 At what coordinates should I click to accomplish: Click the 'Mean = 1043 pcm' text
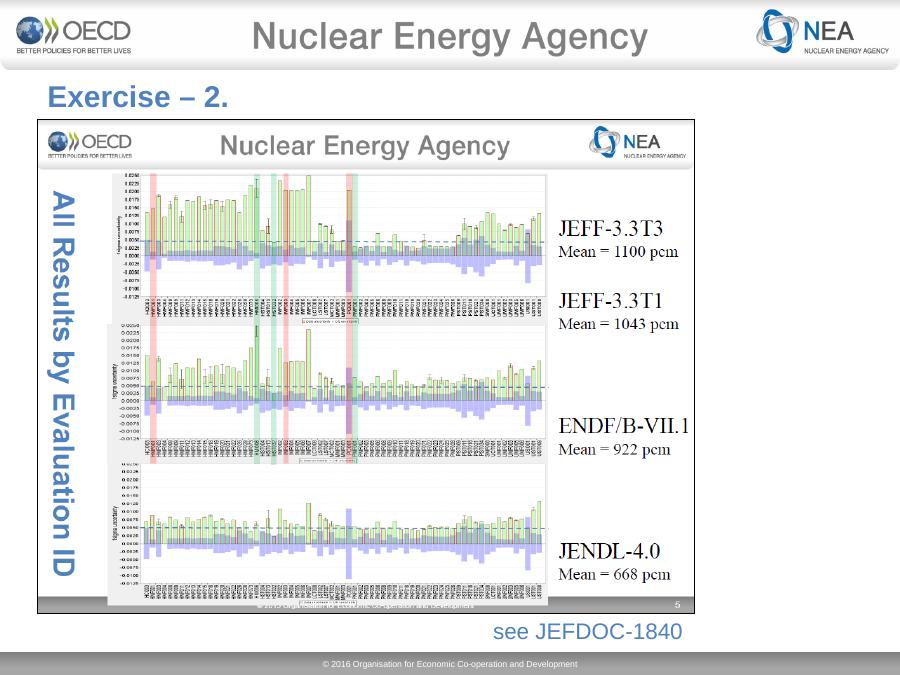click(x=617, y=324)
